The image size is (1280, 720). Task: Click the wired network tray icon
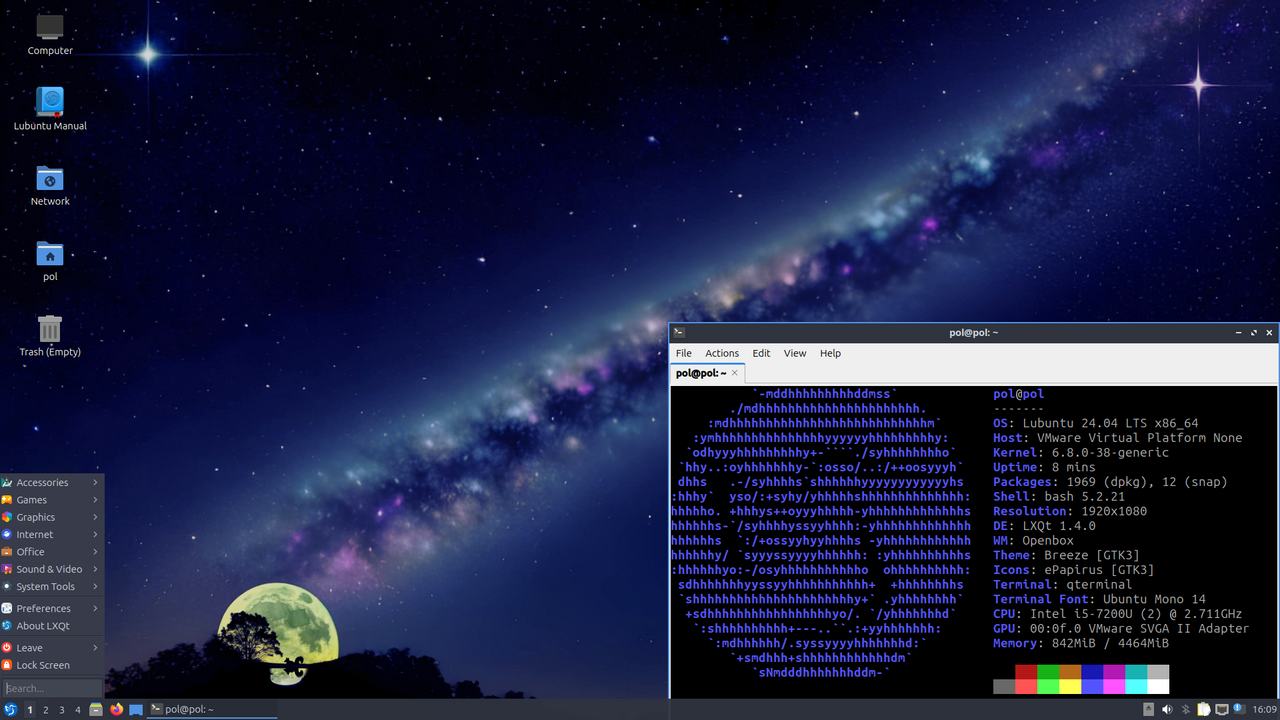tap(1221, 710)
